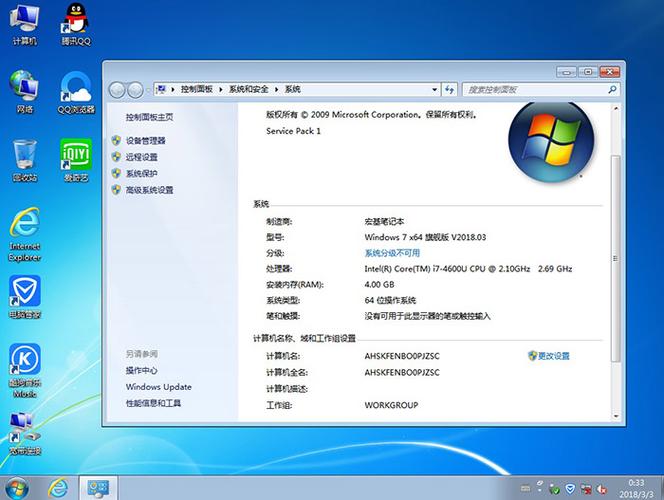Select the 系统 breadcrumb item

(293, 89)
